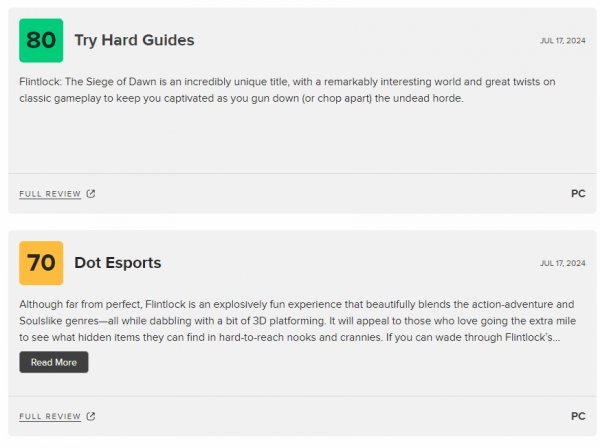The height and width of the screenshot is (448, 600).
Task: Select the Dot Esports publication title
Action: [117, 263]
